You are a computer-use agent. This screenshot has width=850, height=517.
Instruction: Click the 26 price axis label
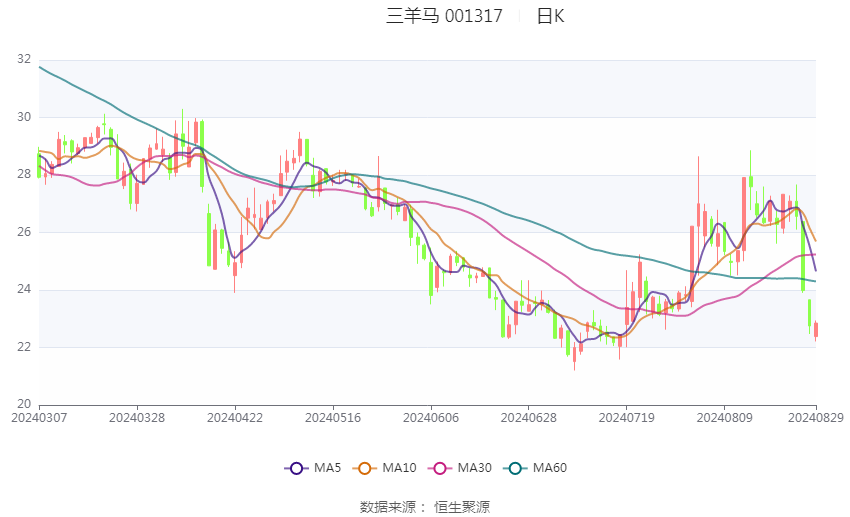(24, 232)
